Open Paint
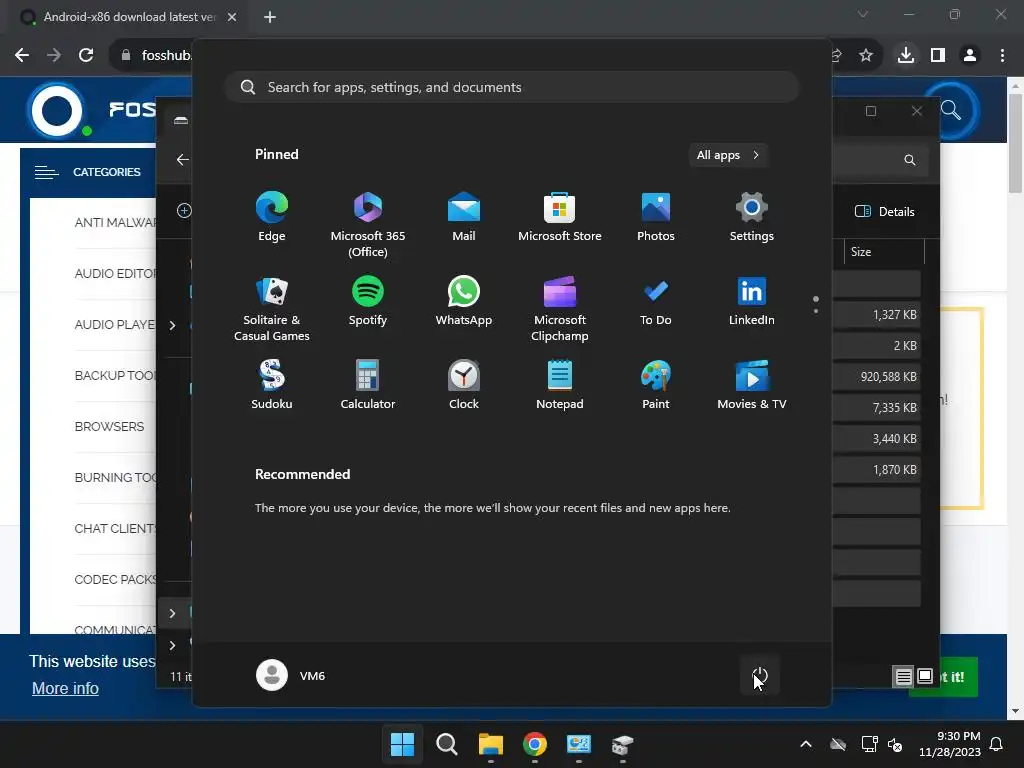1024x768 pixels. click(656, 385)
